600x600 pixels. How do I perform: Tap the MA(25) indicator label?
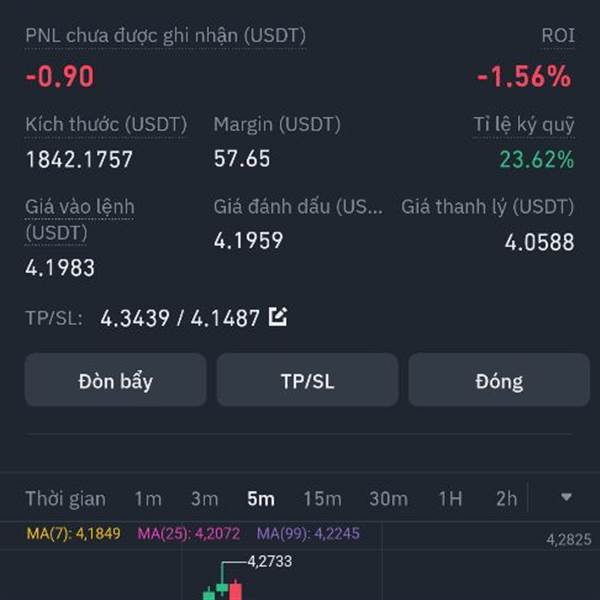coord(189,533)
